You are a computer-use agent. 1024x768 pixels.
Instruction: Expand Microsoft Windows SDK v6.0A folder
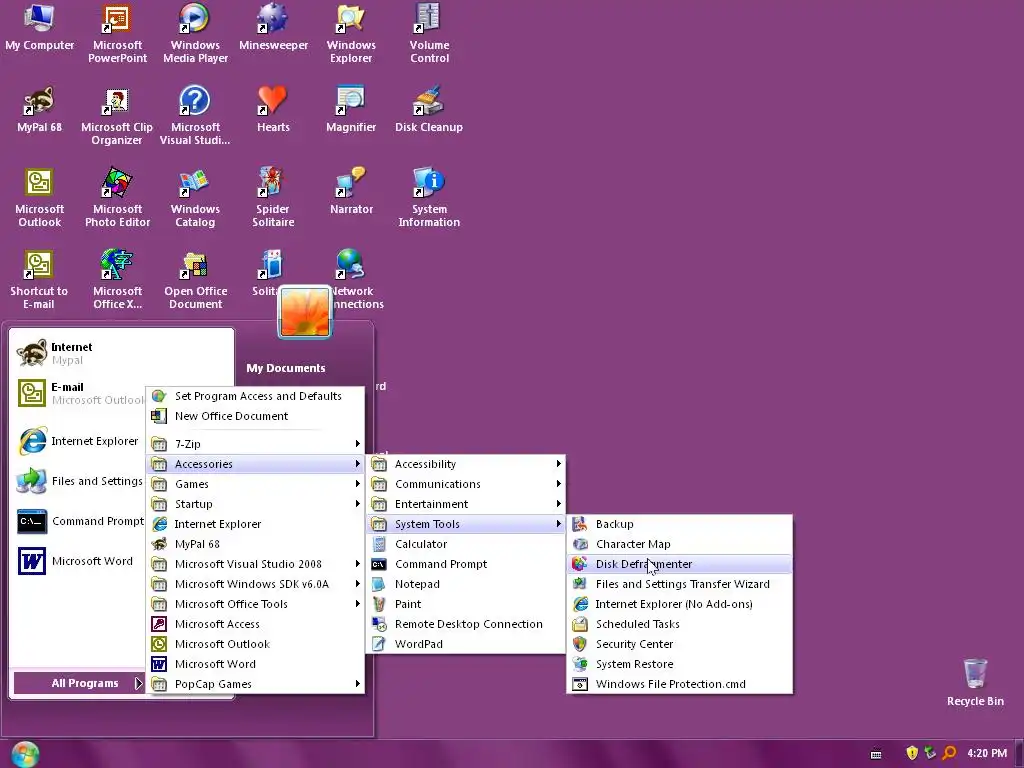click(255, 584)
